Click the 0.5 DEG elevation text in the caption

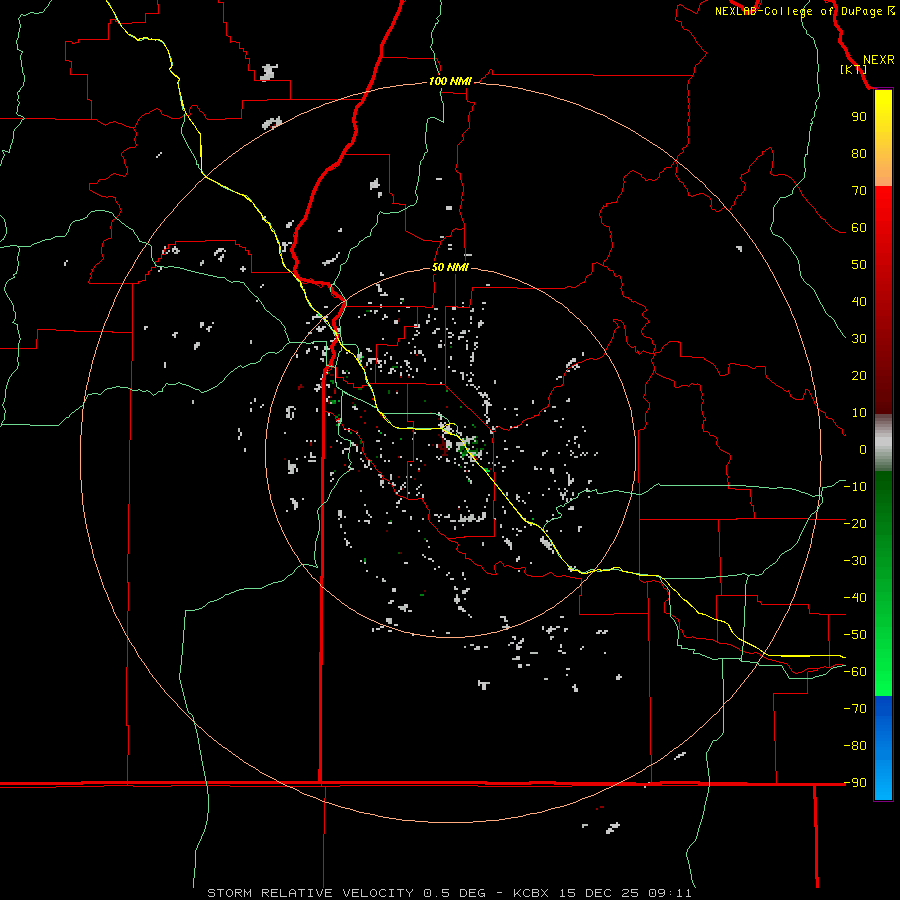455,893
